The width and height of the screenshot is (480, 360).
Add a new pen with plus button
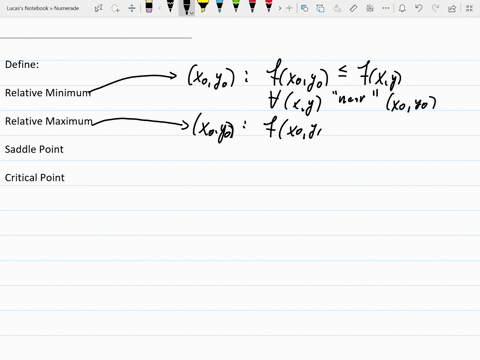[x=289, y=8]
